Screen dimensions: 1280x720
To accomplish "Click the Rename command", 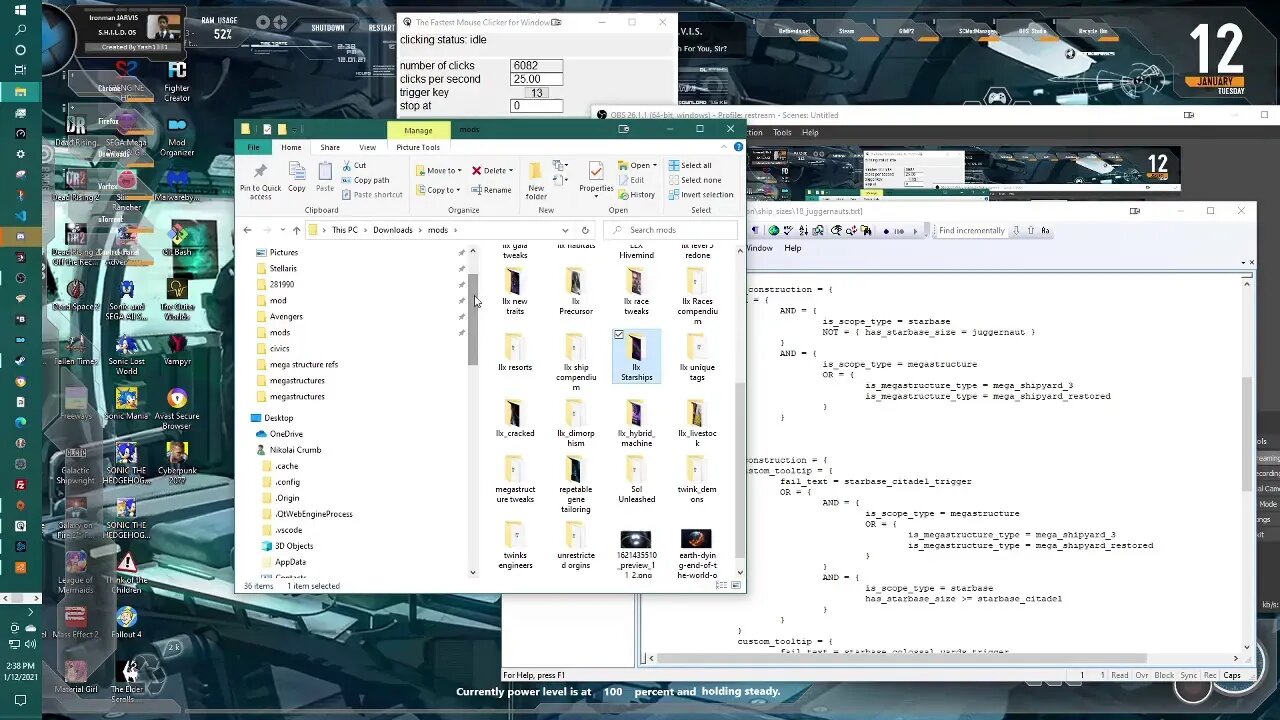I will [x=491, y=190].
